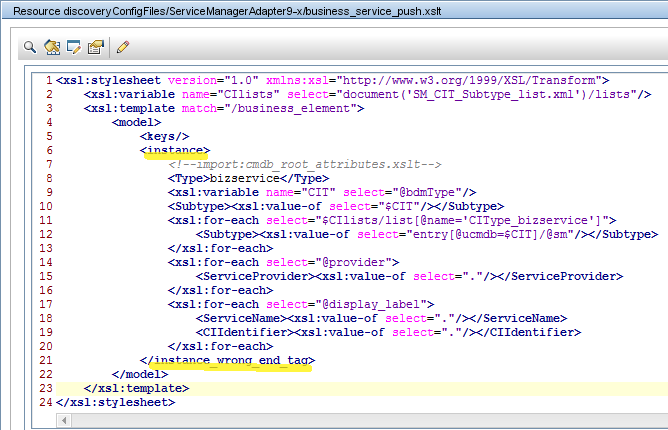668x430 pixels.
Task: Click the for-each select $CIlists line 11
Action: point(392,221)
